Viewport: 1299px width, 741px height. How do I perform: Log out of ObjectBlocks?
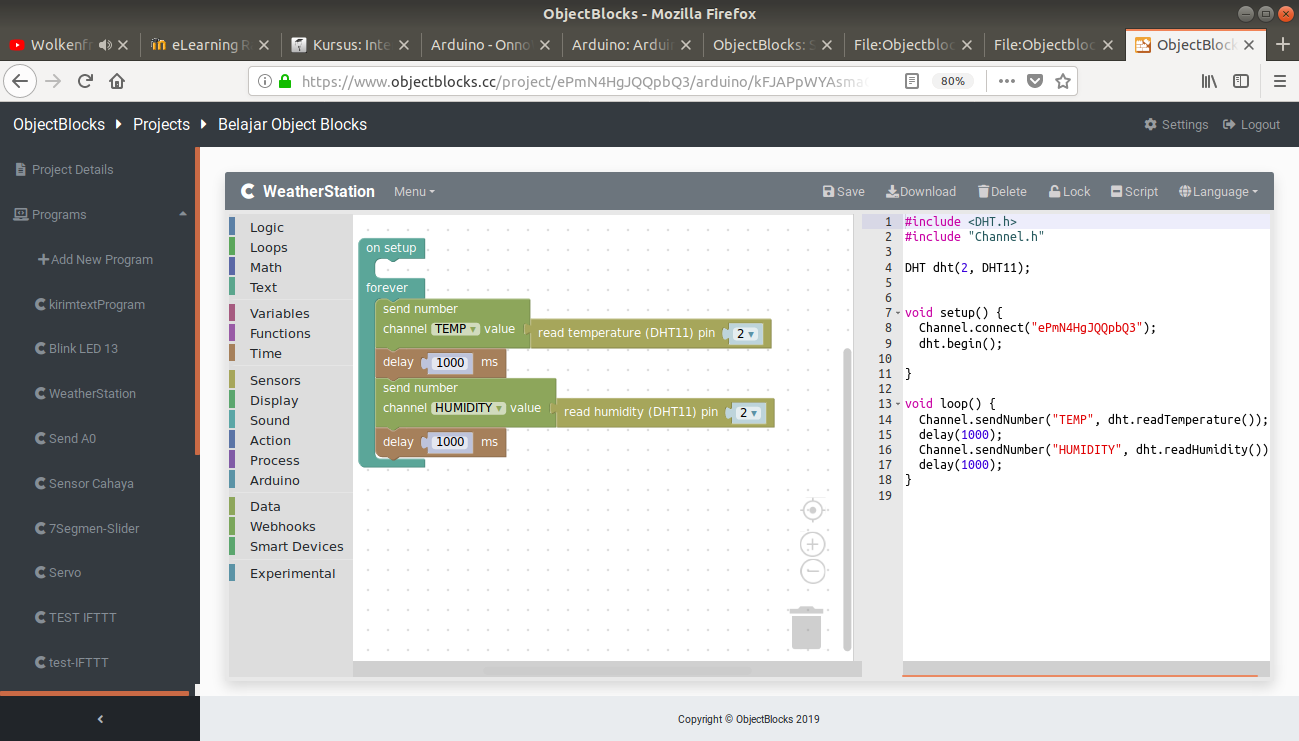click(x=1250, y=125)
